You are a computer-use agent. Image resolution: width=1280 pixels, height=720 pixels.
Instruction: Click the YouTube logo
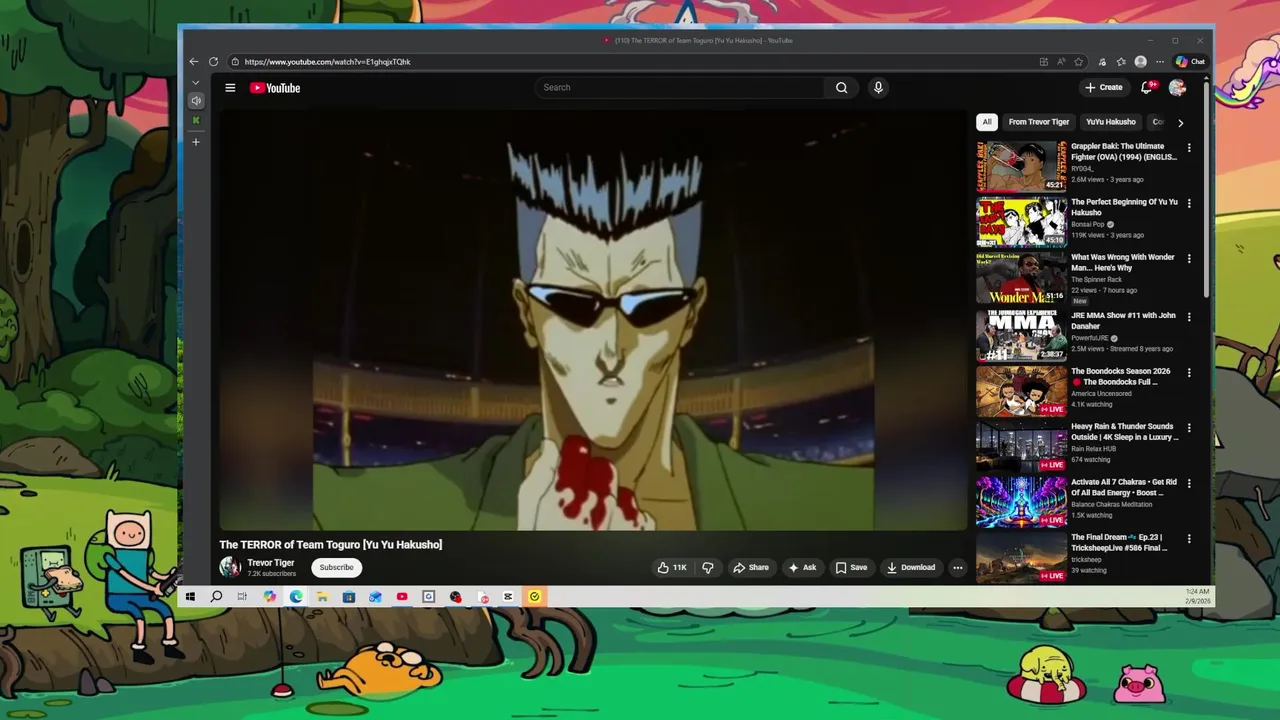[275, 88]
